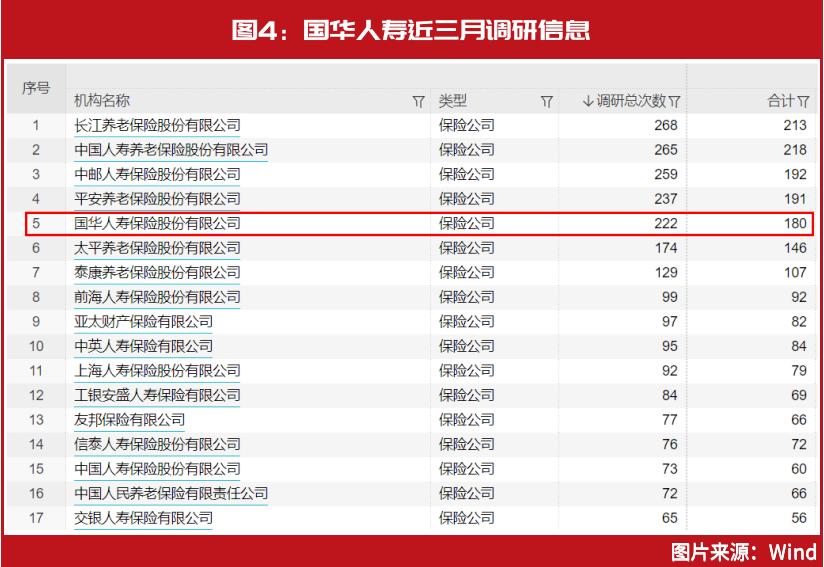824x567 pixels.
Task: Open link 中国人寿养老保险股份有限公司
Action: pos(171,150)
